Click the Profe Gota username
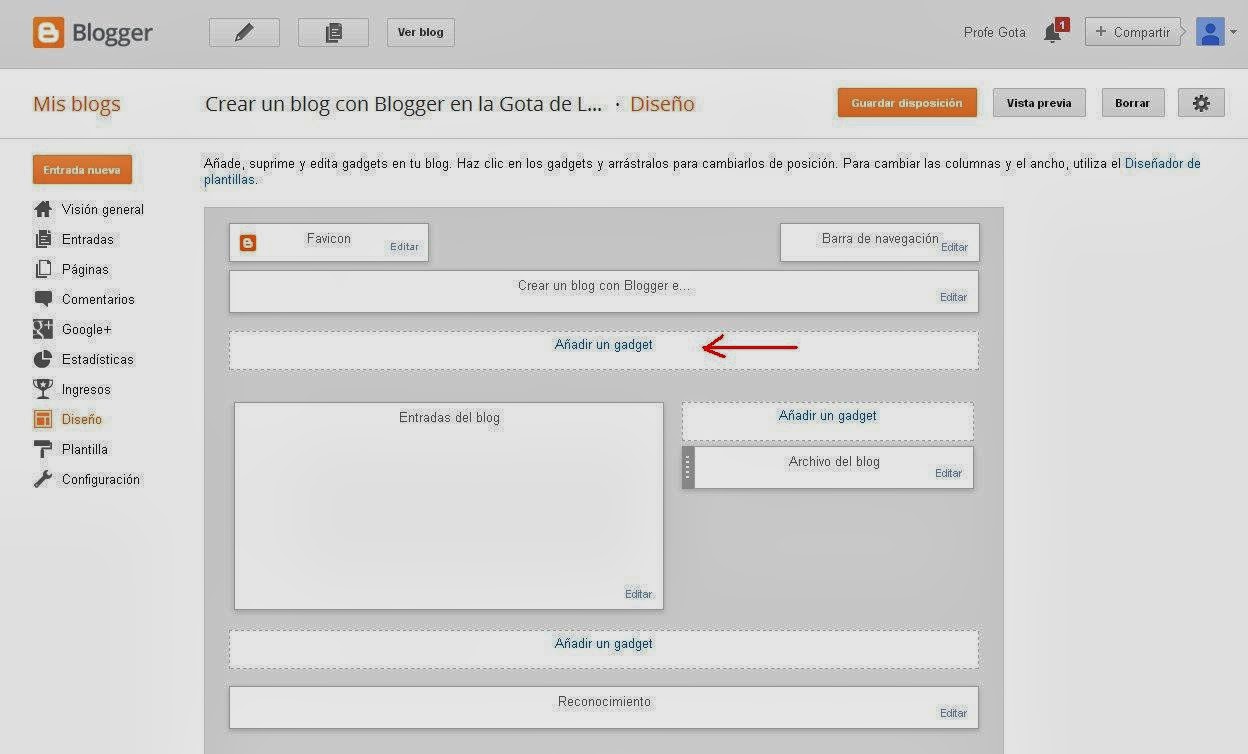The image size is (1248, 754). (995, 32)
